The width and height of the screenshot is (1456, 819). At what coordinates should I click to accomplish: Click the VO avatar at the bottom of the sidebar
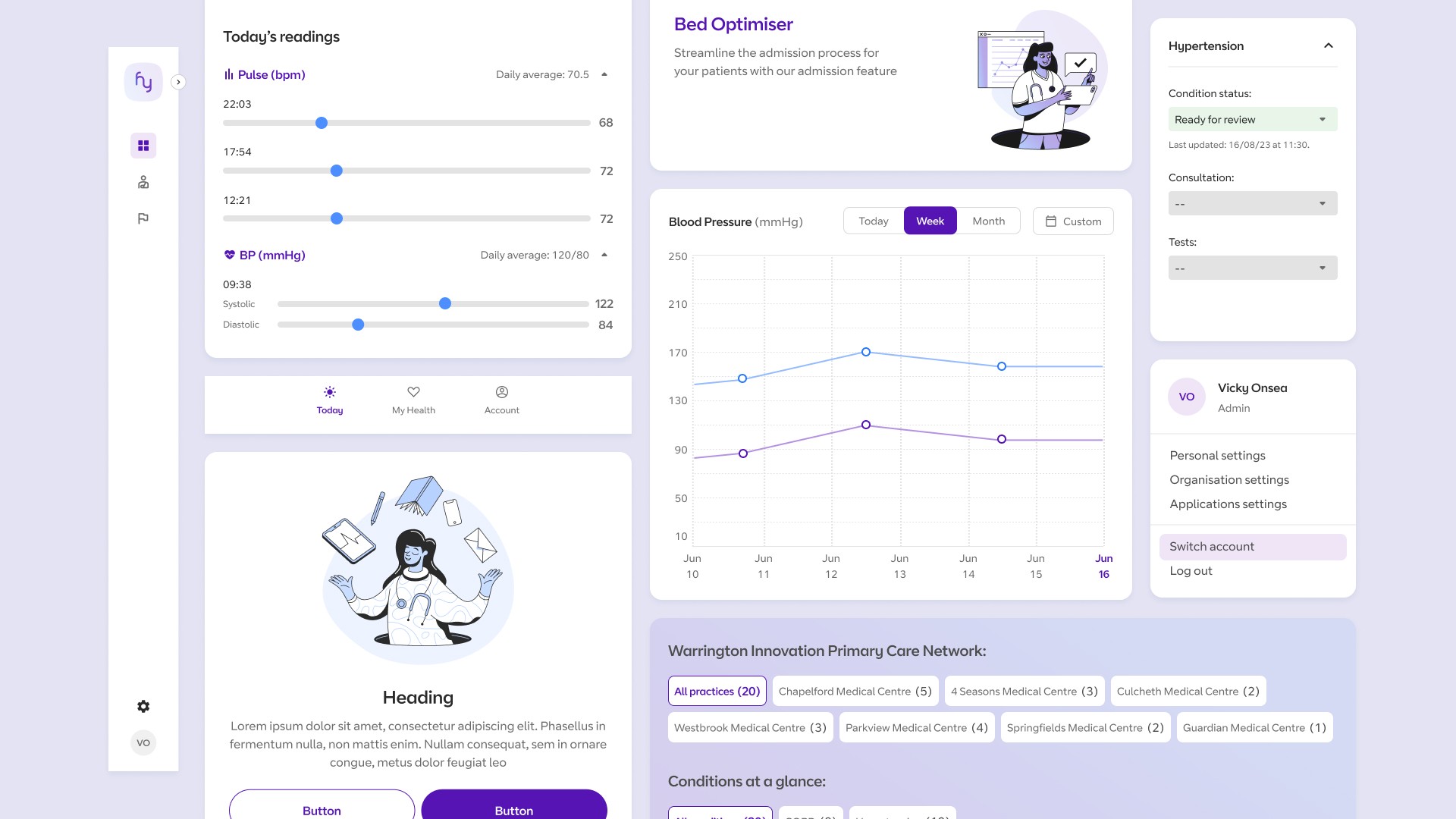point(143,743)
